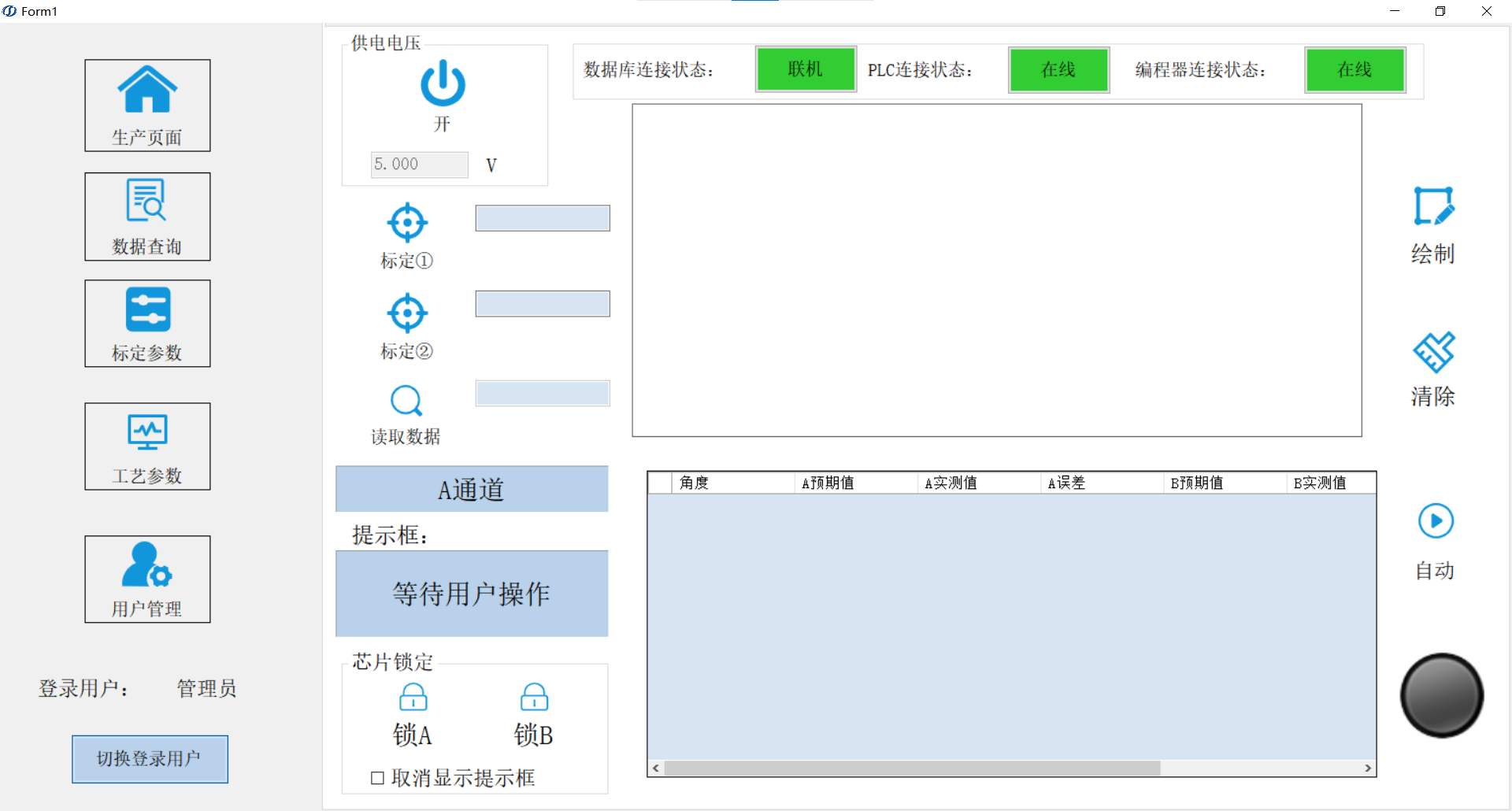This screenshot has width=1512, height=811.
Task: Click table scrollbar left arrow
Action: point(656,768)
